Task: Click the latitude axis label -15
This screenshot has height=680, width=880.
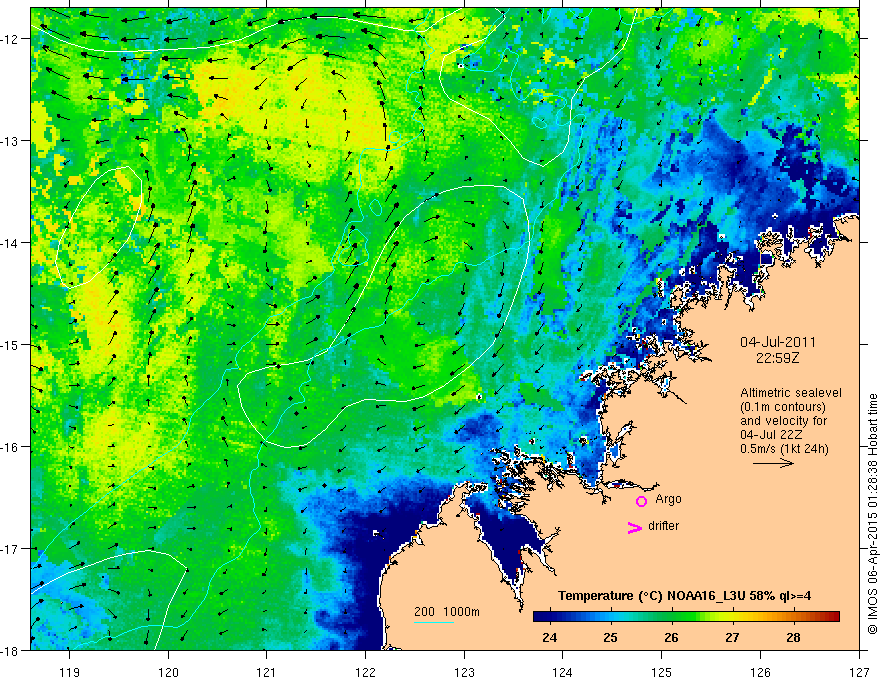Action: [x=10, y=344]
